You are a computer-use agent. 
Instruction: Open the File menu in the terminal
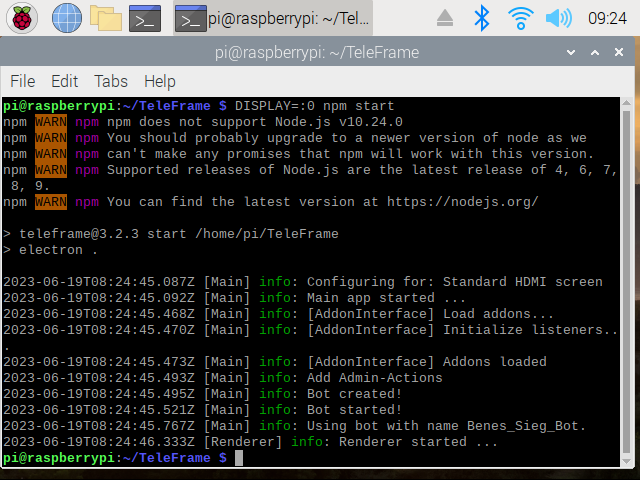(22, 81)
